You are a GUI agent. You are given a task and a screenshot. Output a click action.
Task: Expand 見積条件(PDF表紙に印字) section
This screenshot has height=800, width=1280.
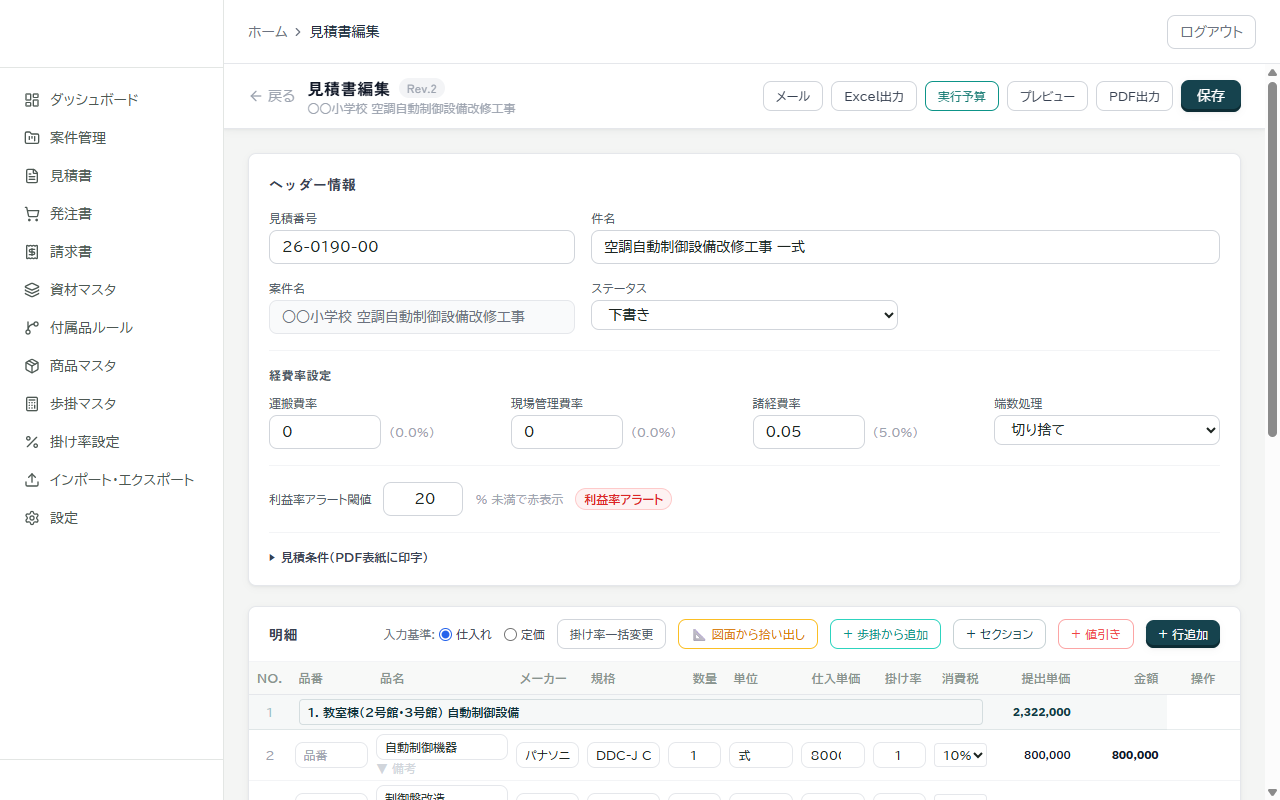349,558
